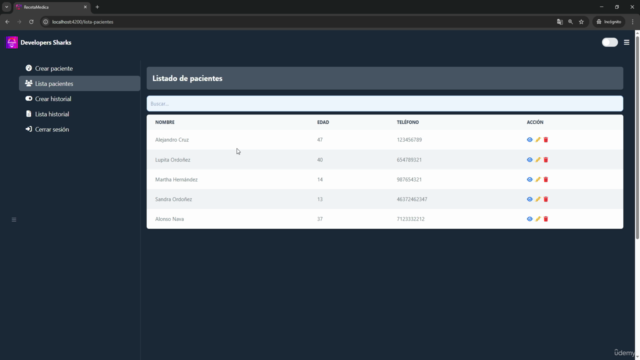This screenshot has height=360, width=640.
Task: View details of Alejandro Cruz
Action: point(529,140)
